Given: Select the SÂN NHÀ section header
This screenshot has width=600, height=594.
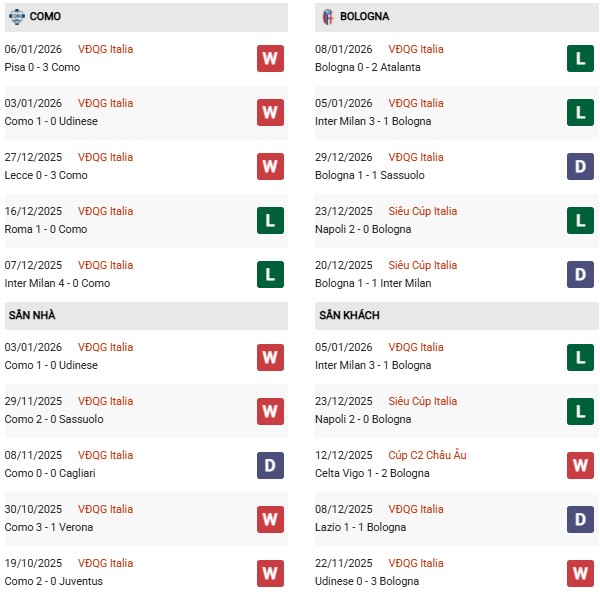Looking at the screenshot, I should (32, 315).
